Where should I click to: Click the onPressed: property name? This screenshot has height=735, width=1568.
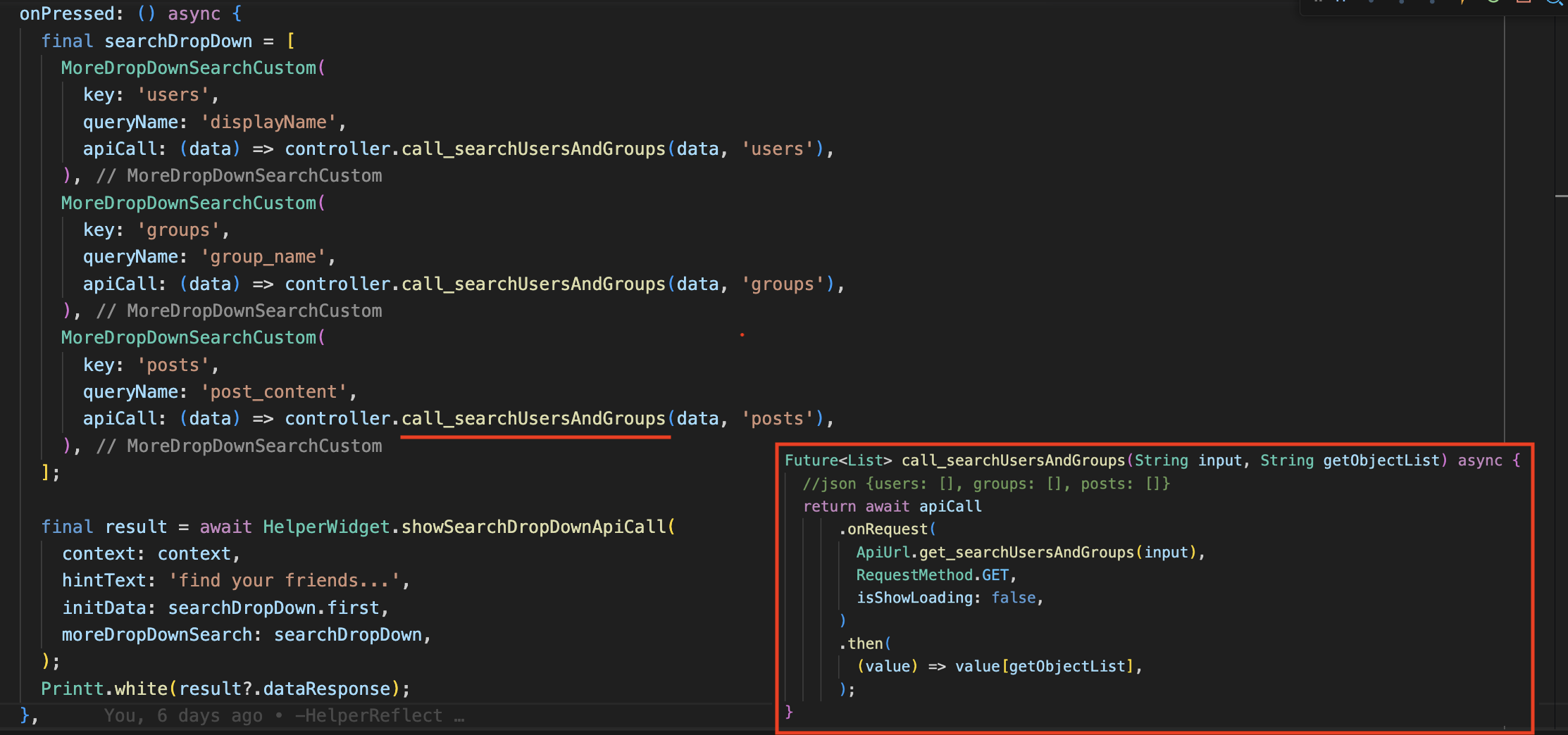coord(72,13)
